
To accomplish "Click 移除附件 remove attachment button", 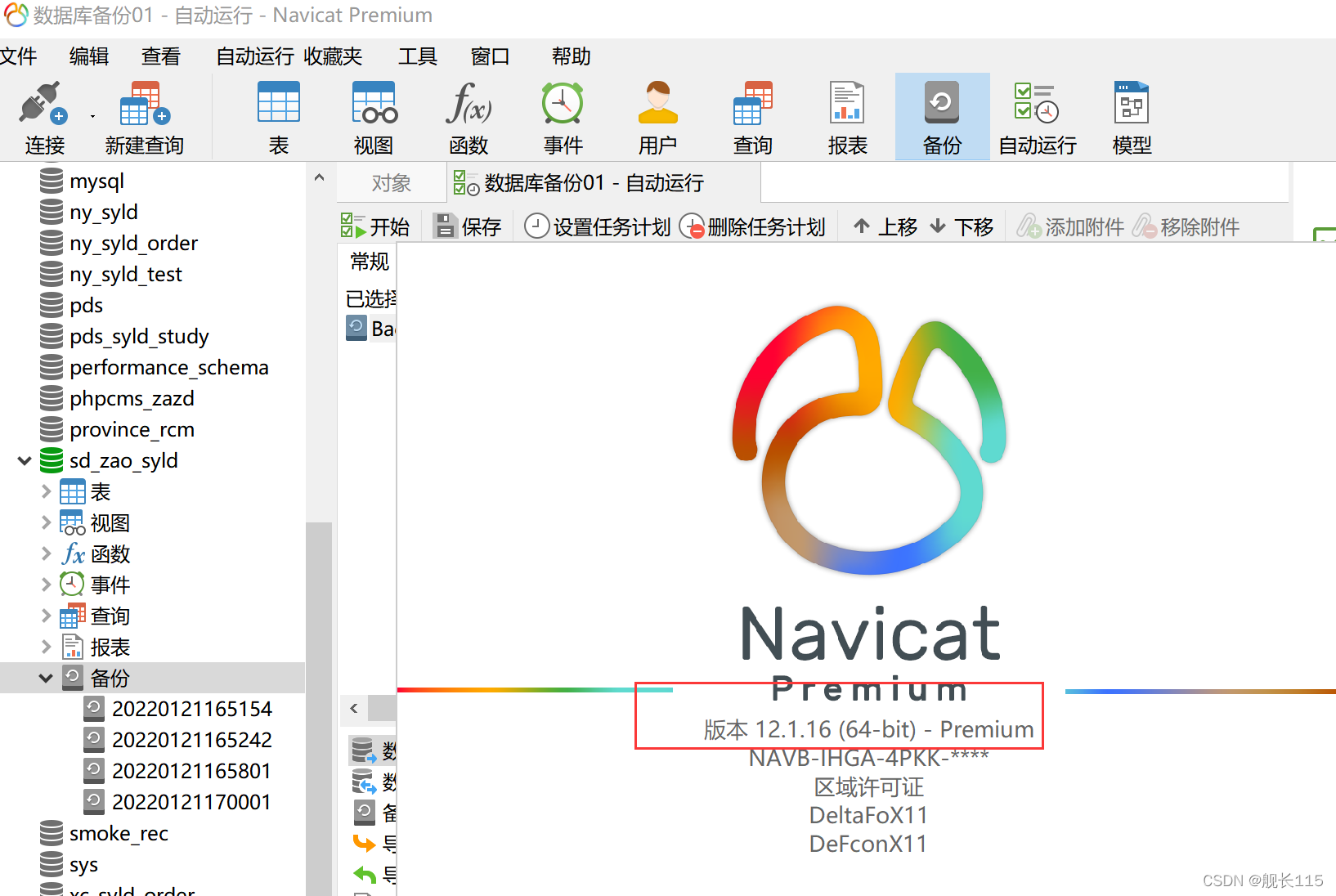I will 1186,226.
